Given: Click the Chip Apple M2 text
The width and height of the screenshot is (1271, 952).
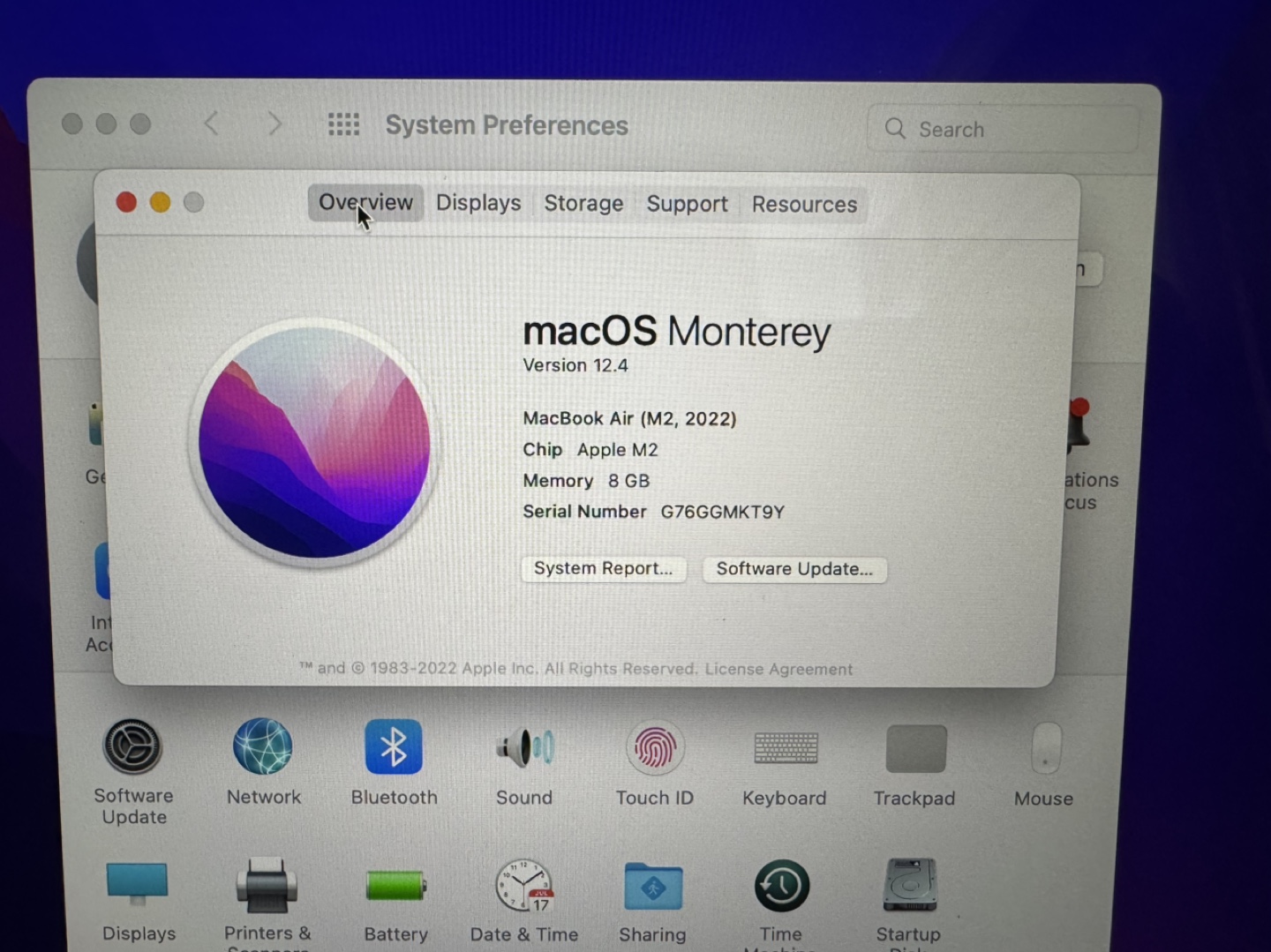Looking at the screenshot, I should [x=590, y=450].
